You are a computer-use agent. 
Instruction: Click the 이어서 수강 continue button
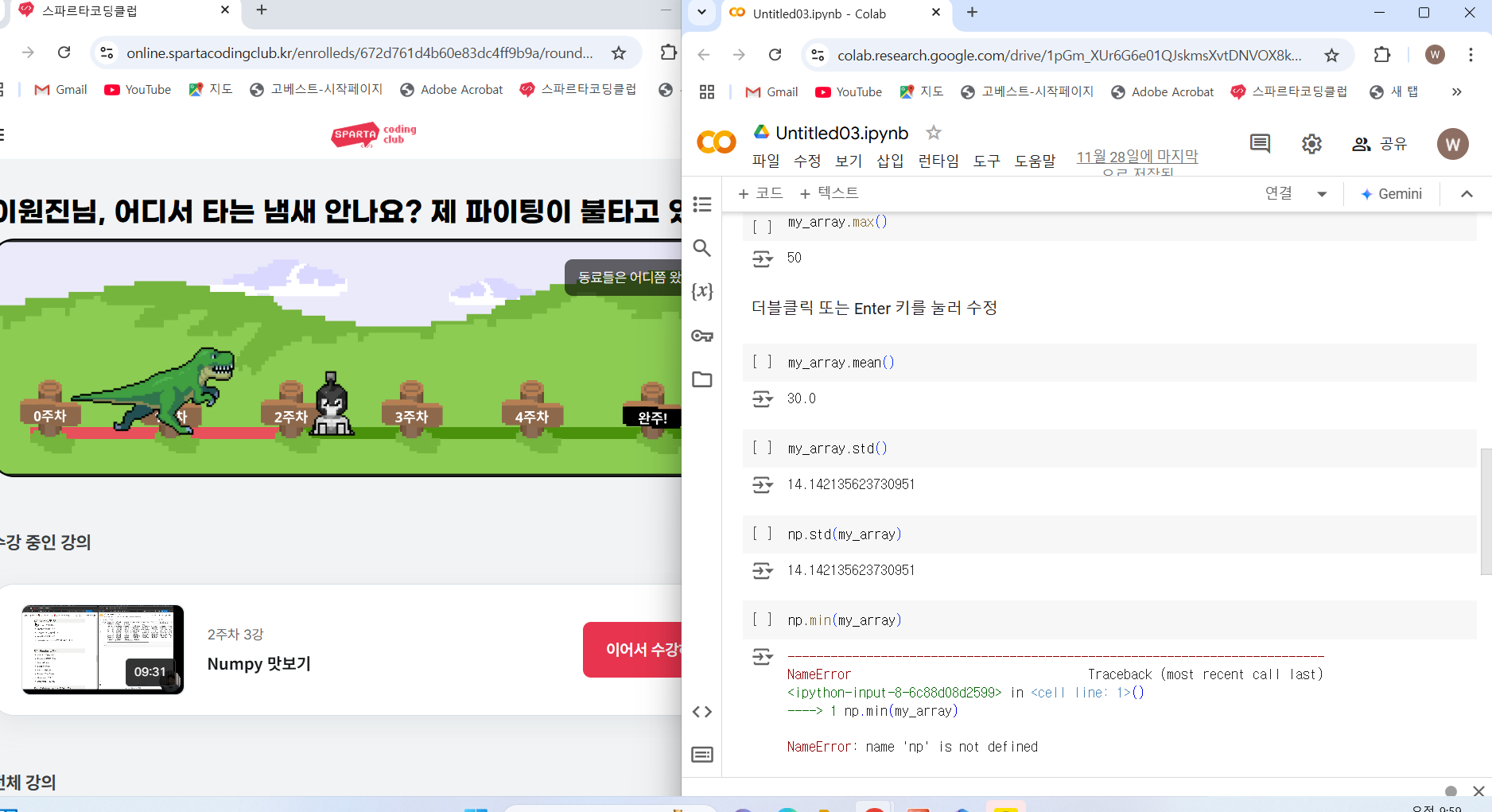[633, 650]
